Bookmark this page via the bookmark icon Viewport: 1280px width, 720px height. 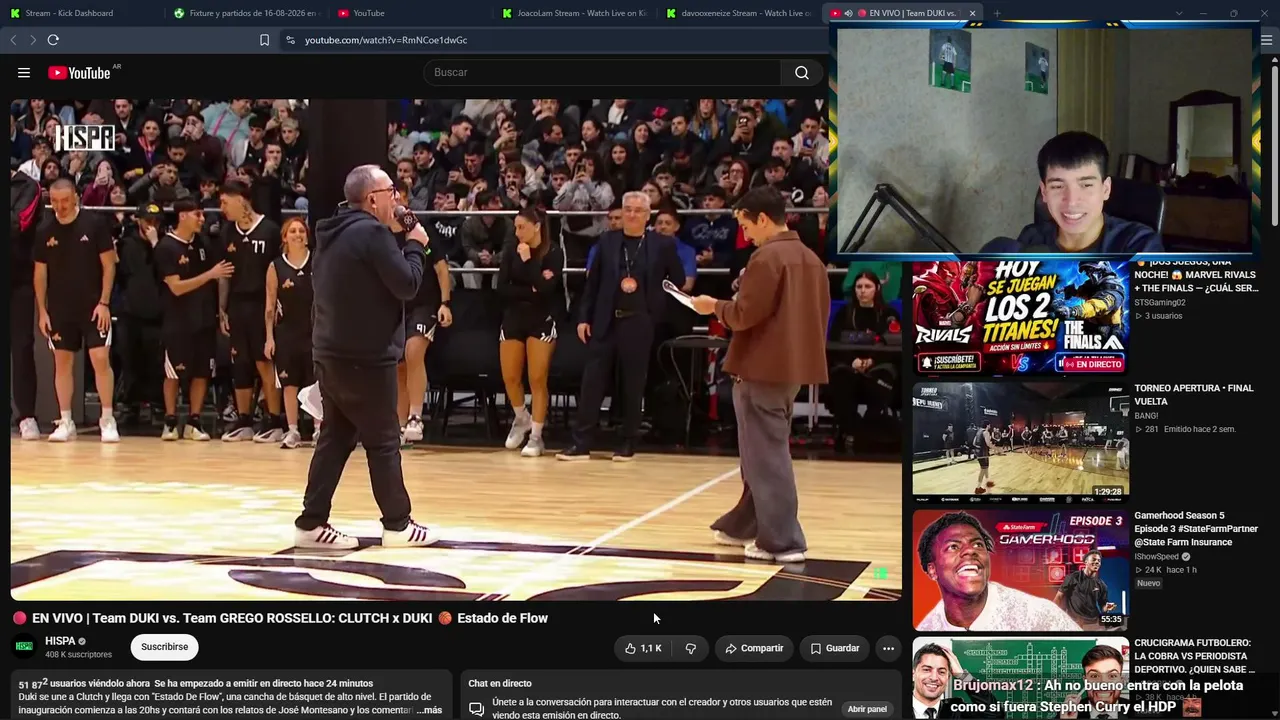(x=264, y=40)
